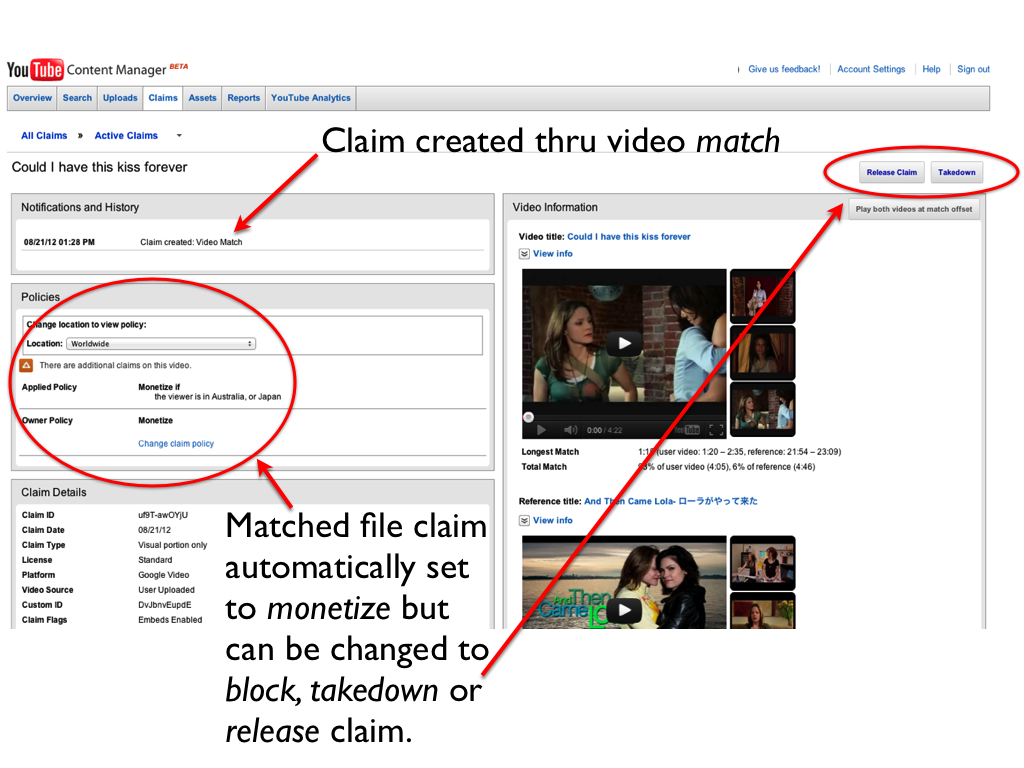Go to the Uploads tab
Image resolution: width=1024 pixels, height=768 pixels.
(x=120, y=98)
